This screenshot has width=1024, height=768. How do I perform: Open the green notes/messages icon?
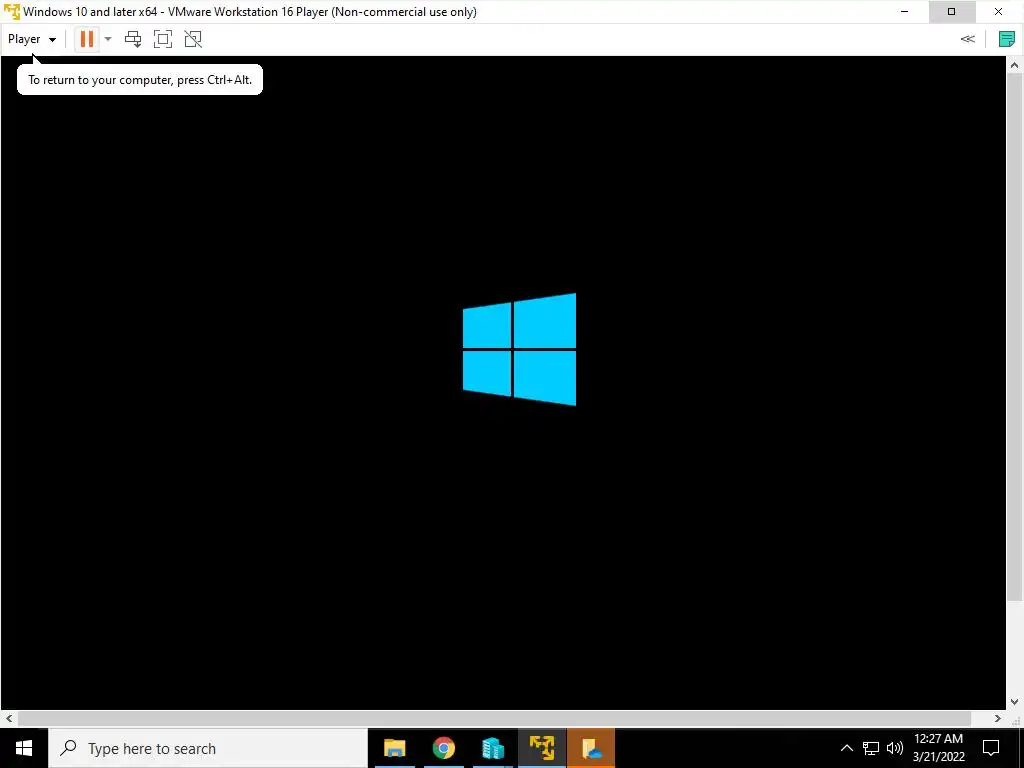[1007, 39]
